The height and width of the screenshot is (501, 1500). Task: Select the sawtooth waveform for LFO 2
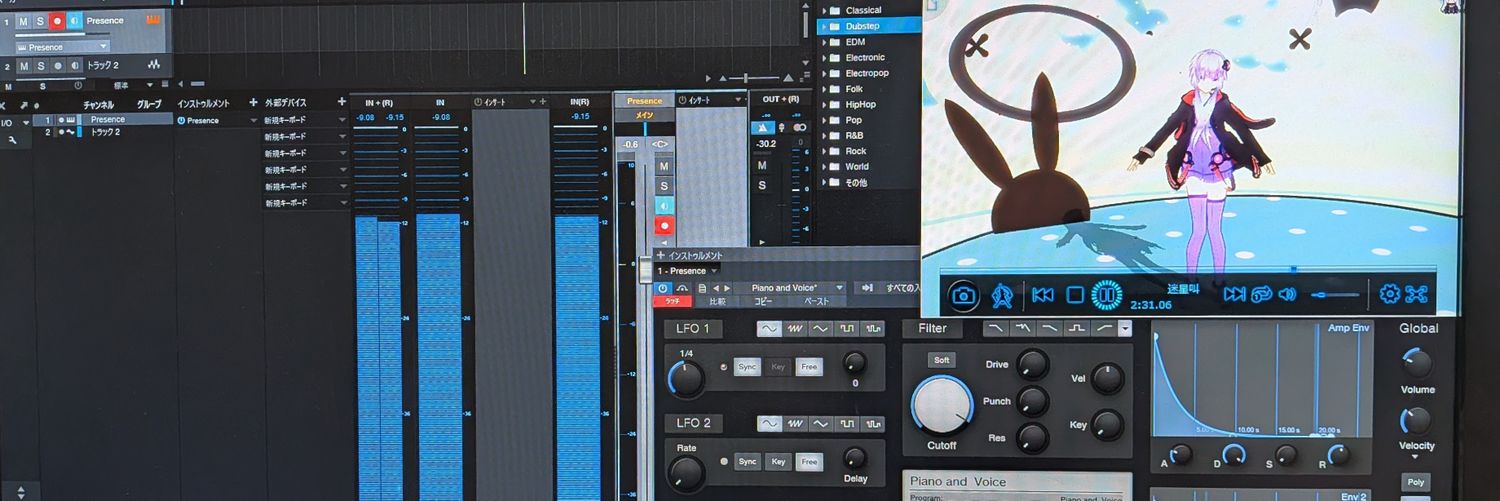pos(796,423)
